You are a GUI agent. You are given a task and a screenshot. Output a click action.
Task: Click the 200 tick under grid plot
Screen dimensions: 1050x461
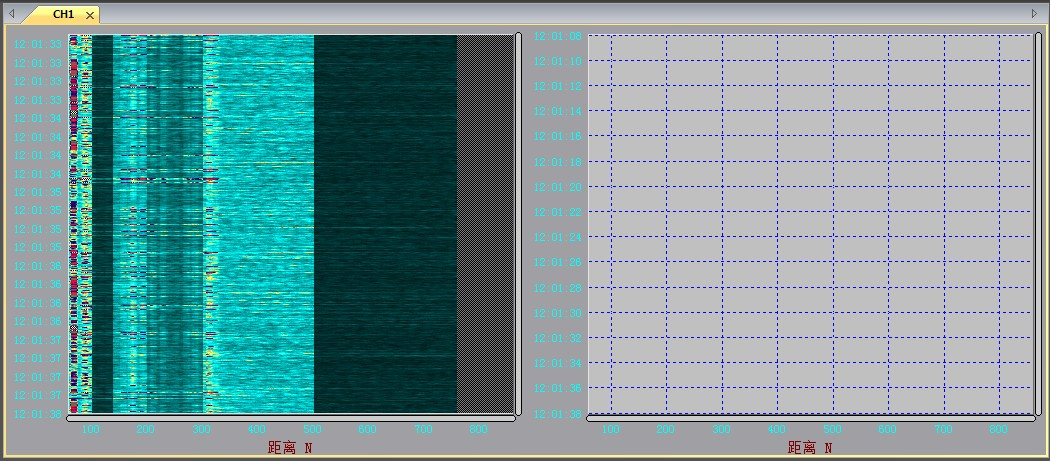click(x=666, y=430)
